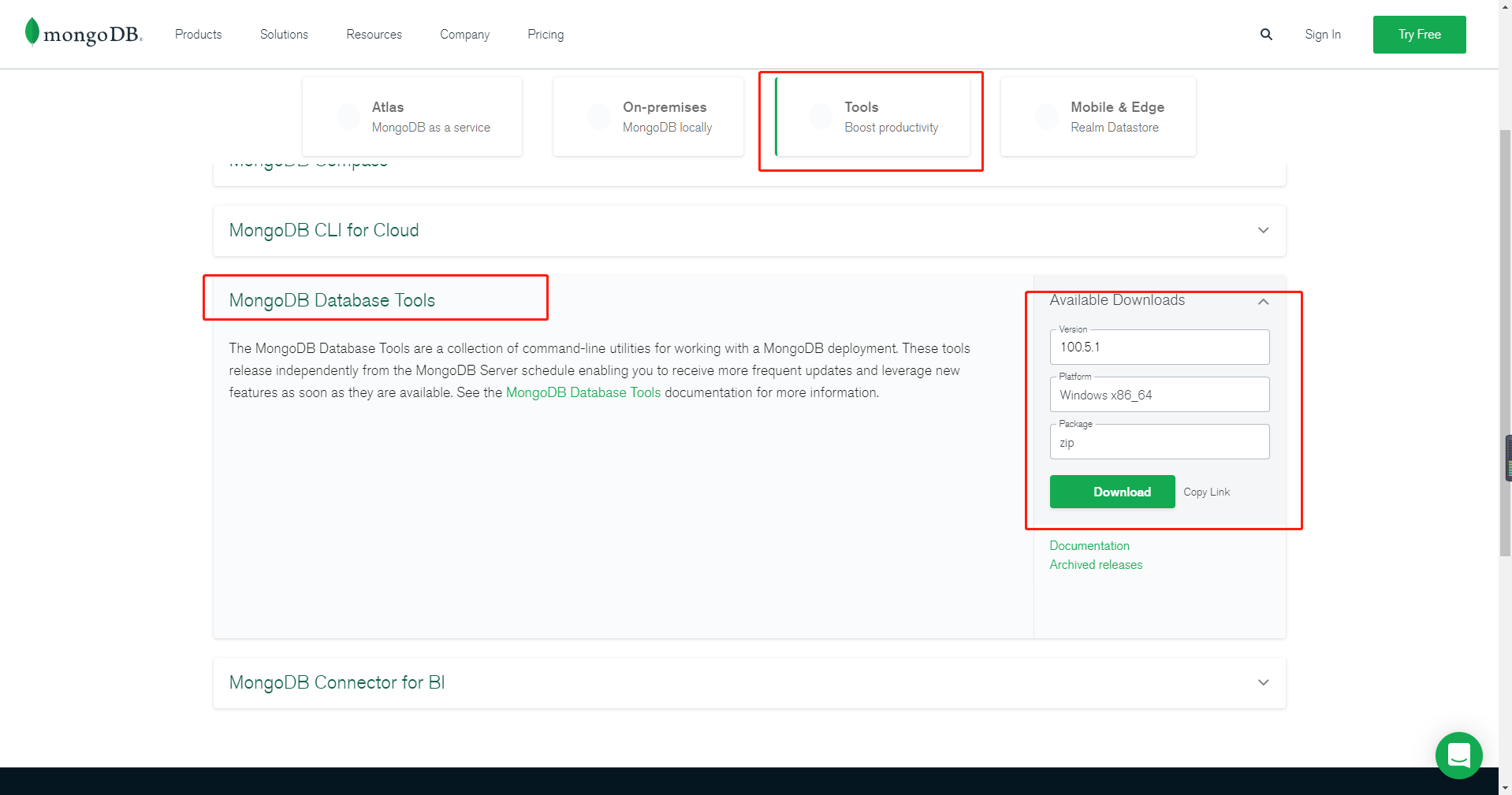Viewport: 1512px width, 795px height.
Task: Open the chat bubble in the corner
Action: tap(1458, 755)
